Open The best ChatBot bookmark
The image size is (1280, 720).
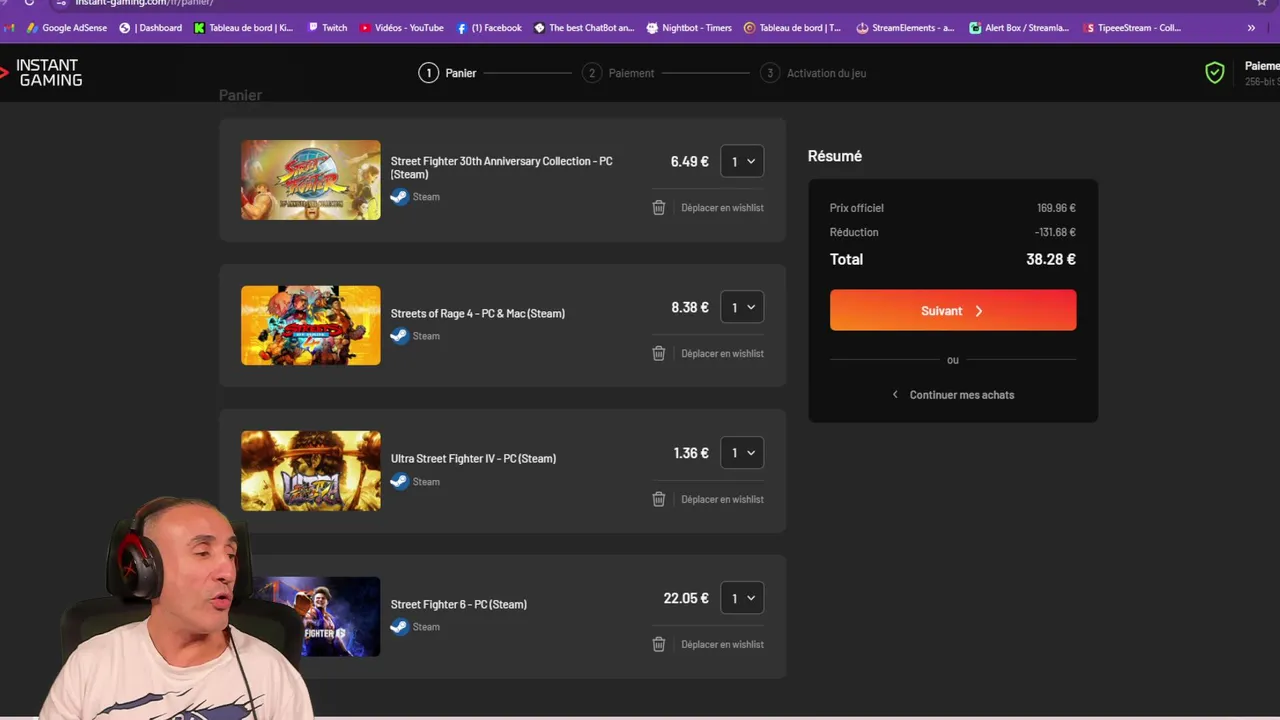click(x=584, y=28)
